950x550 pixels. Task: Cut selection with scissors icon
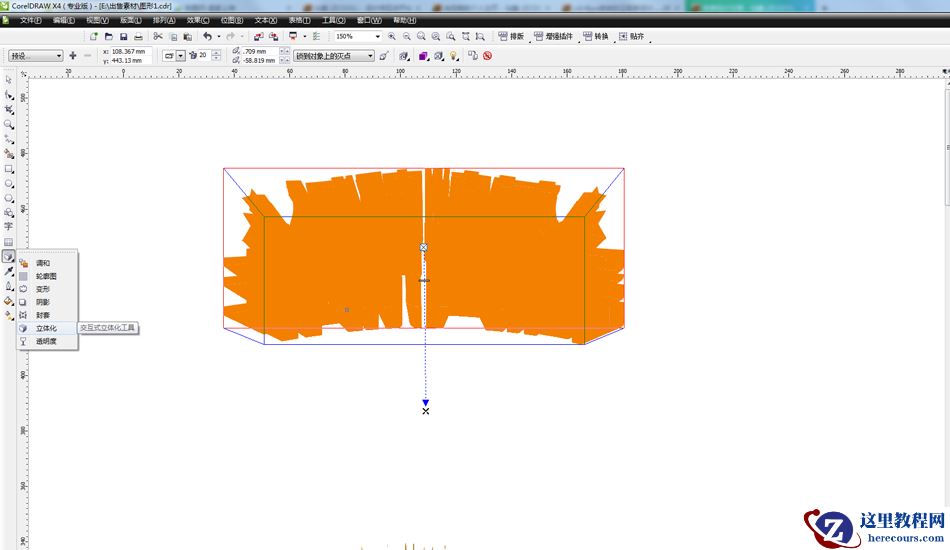158,37
